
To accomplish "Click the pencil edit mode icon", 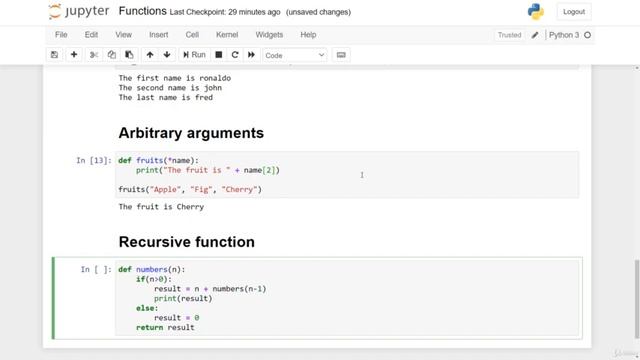I will [x=535, y=35].
